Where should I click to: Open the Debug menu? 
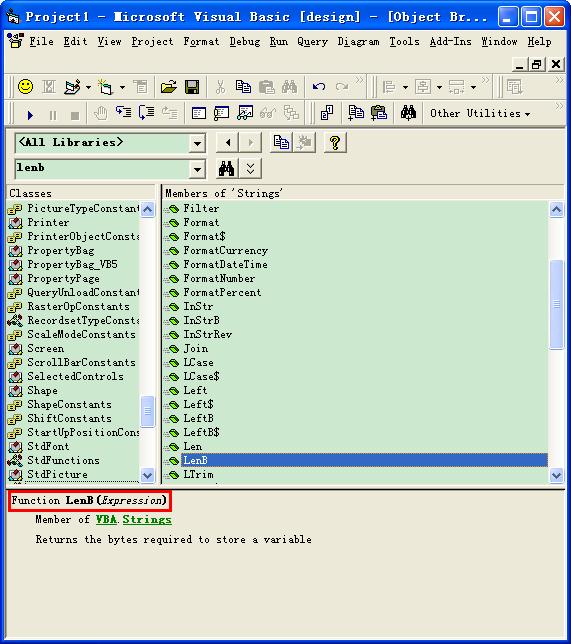[x=245, y=41]
